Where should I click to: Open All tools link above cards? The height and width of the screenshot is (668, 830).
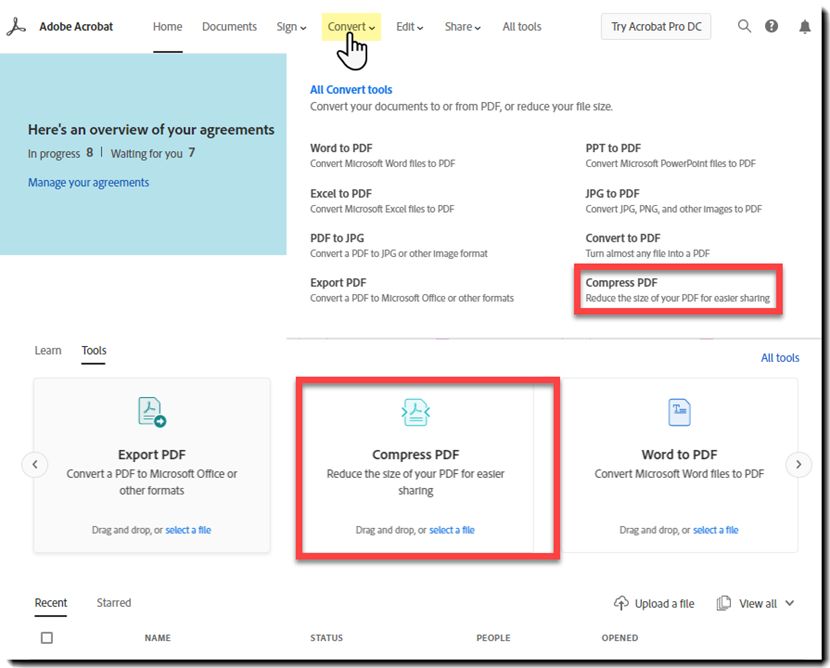coord(780,358)
